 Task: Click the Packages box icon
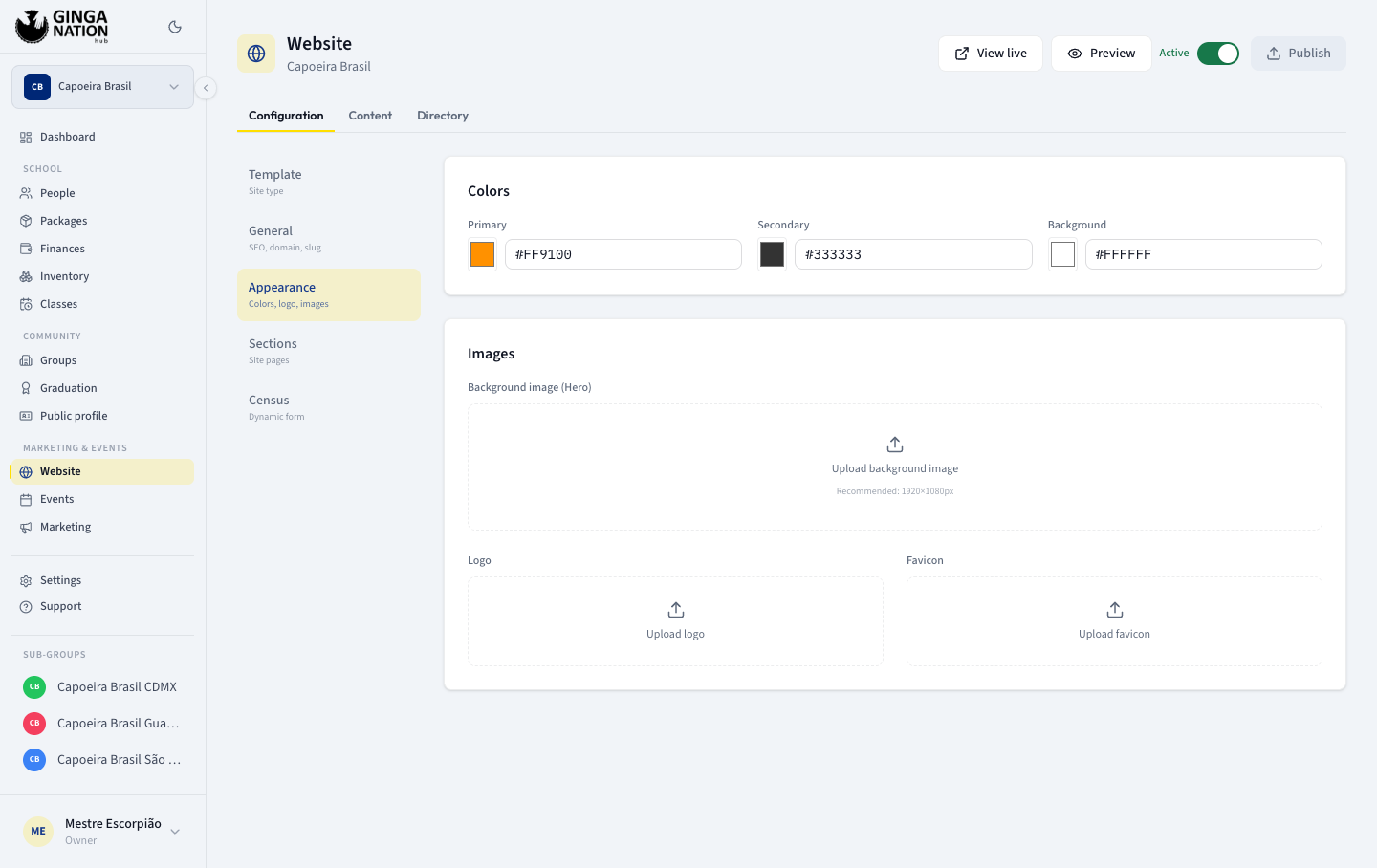26,221
